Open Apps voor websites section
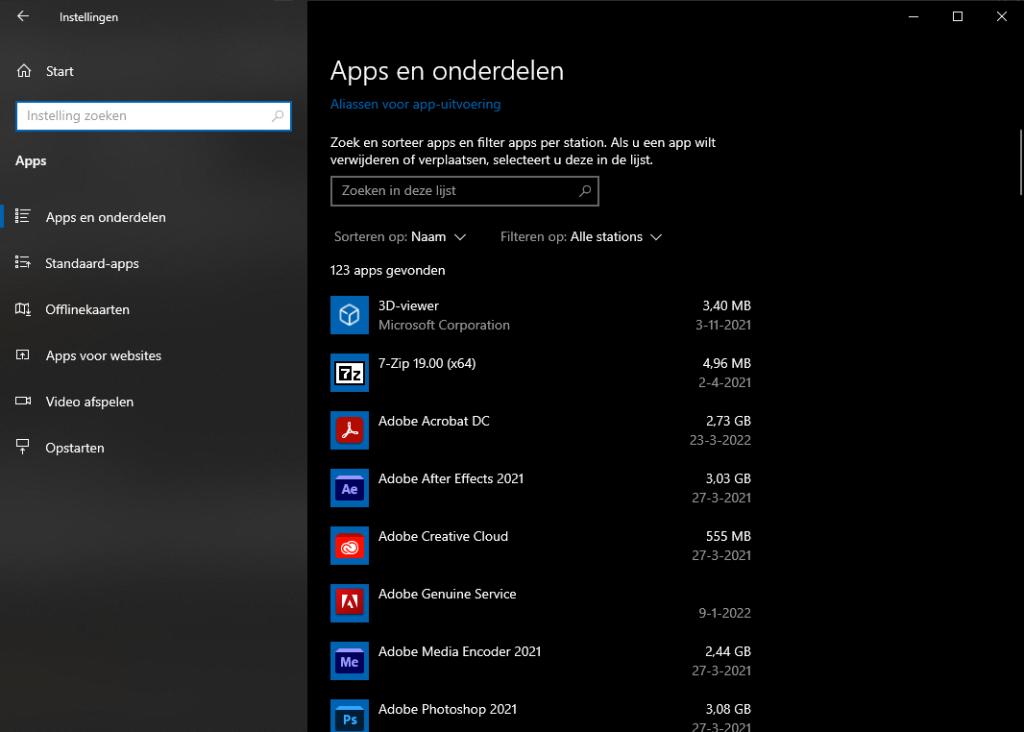The image size is (1024, 732). coord(103,356)
